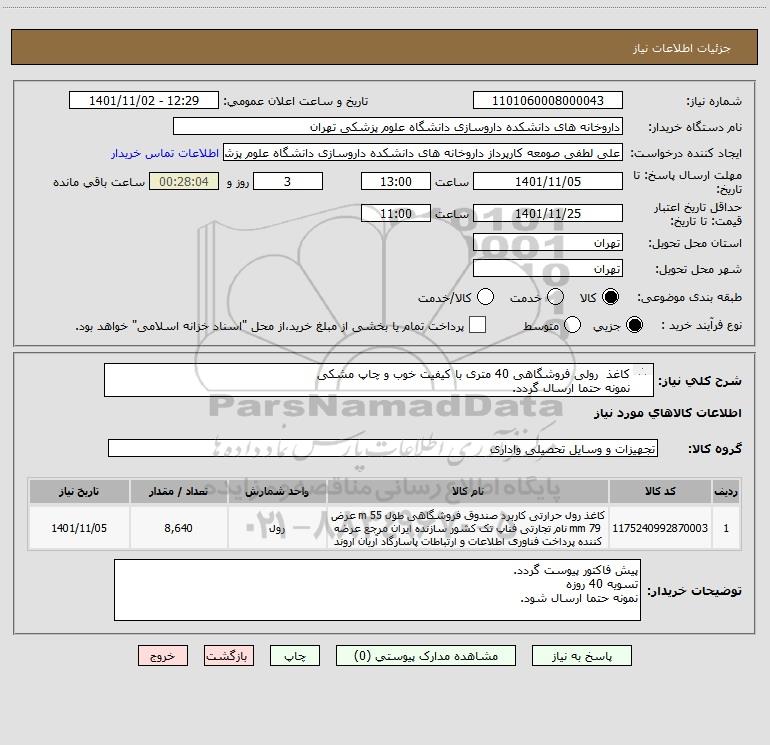The height and width of the screenshot is (745, 770).
Task: Click the نام دستگاه خریدار field
Action: pyautogui.click(x=398, y=127)
